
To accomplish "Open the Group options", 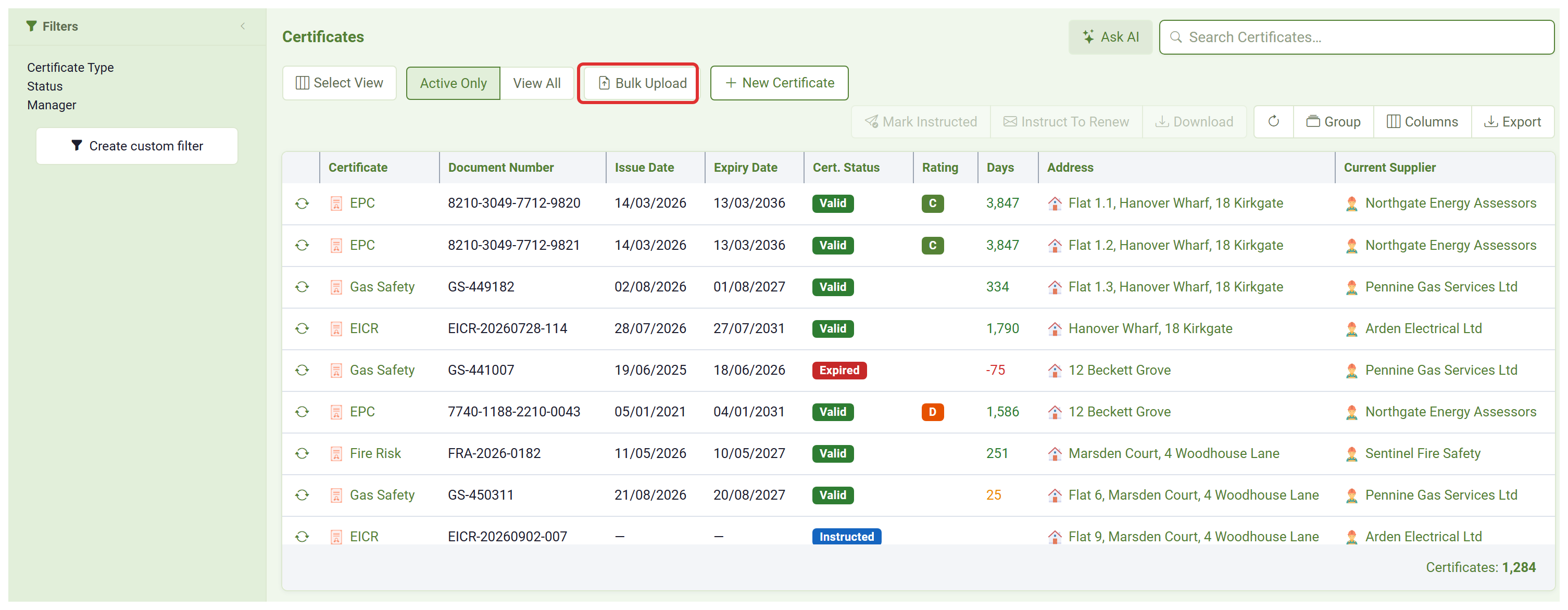I will 1333,122.
